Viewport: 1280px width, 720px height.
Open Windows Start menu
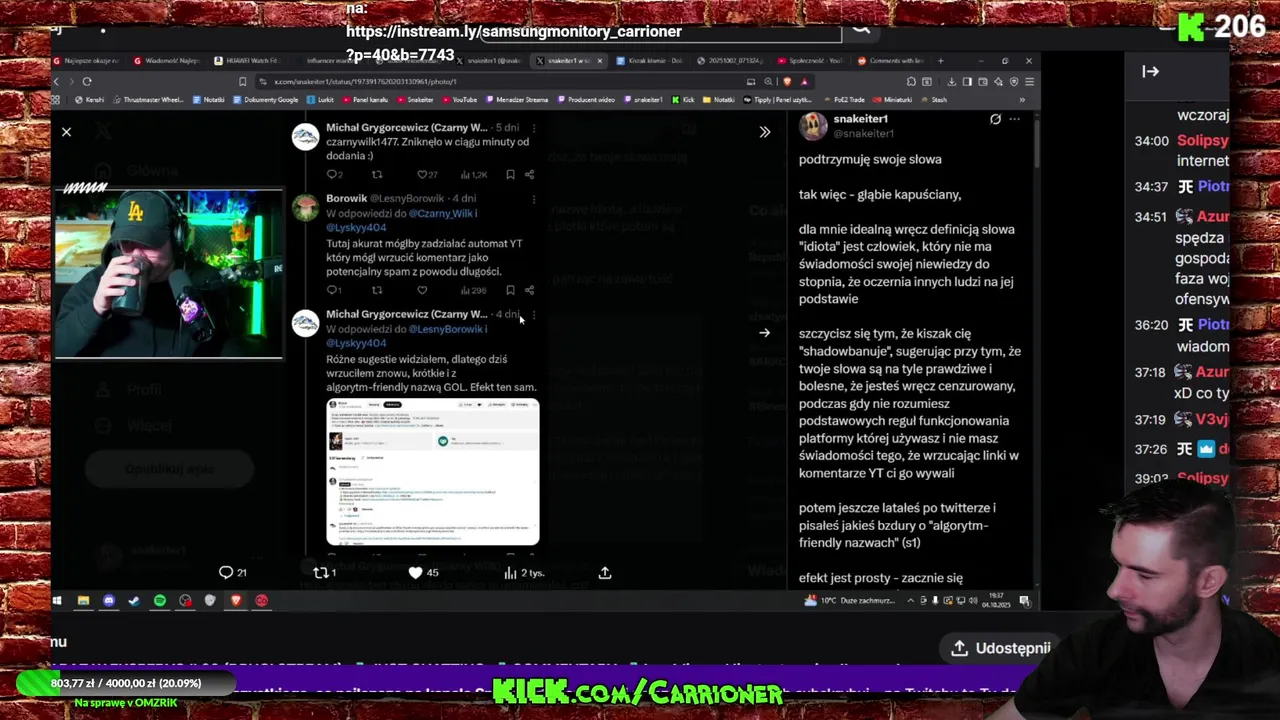click(57, 600)
